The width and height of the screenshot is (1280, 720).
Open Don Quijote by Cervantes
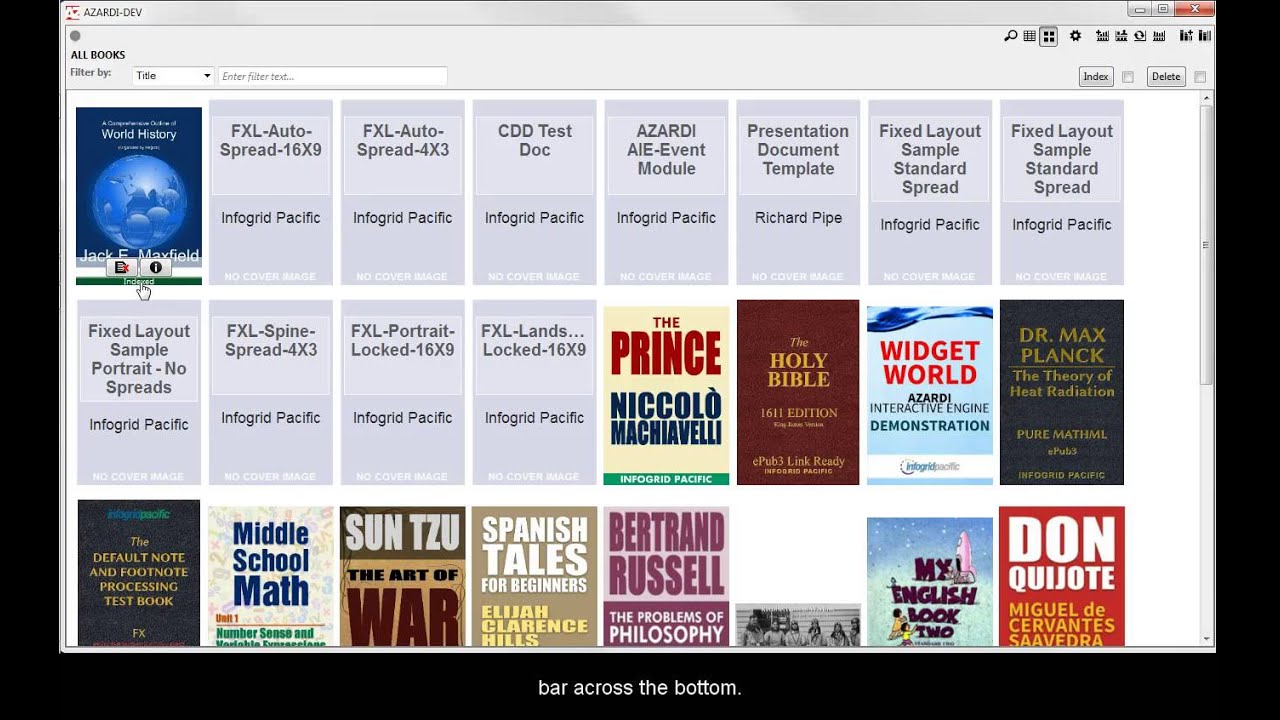point(1062,576)
